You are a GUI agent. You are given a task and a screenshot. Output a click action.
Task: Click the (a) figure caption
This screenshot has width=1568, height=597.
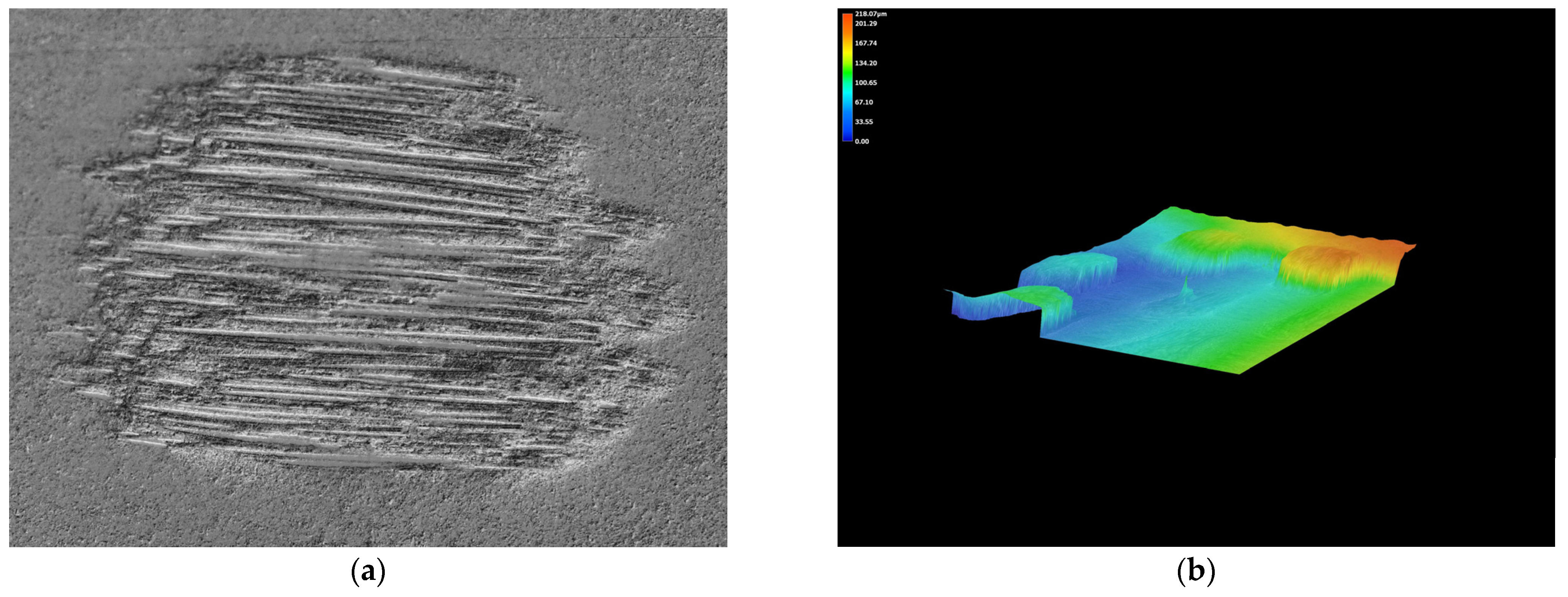click(368, 572)
